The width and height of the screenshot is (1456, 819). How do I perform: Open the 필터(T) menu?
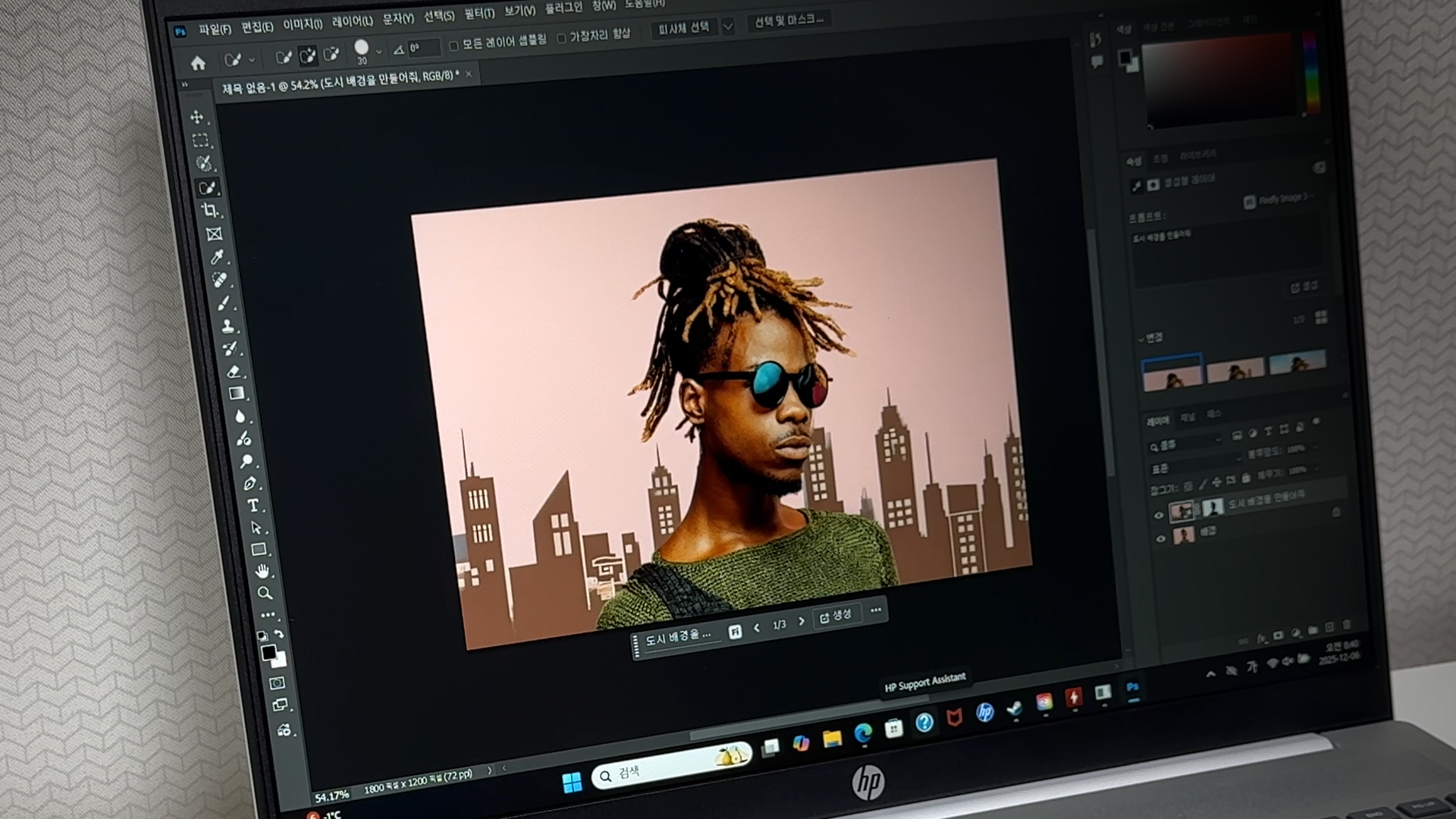479,14
